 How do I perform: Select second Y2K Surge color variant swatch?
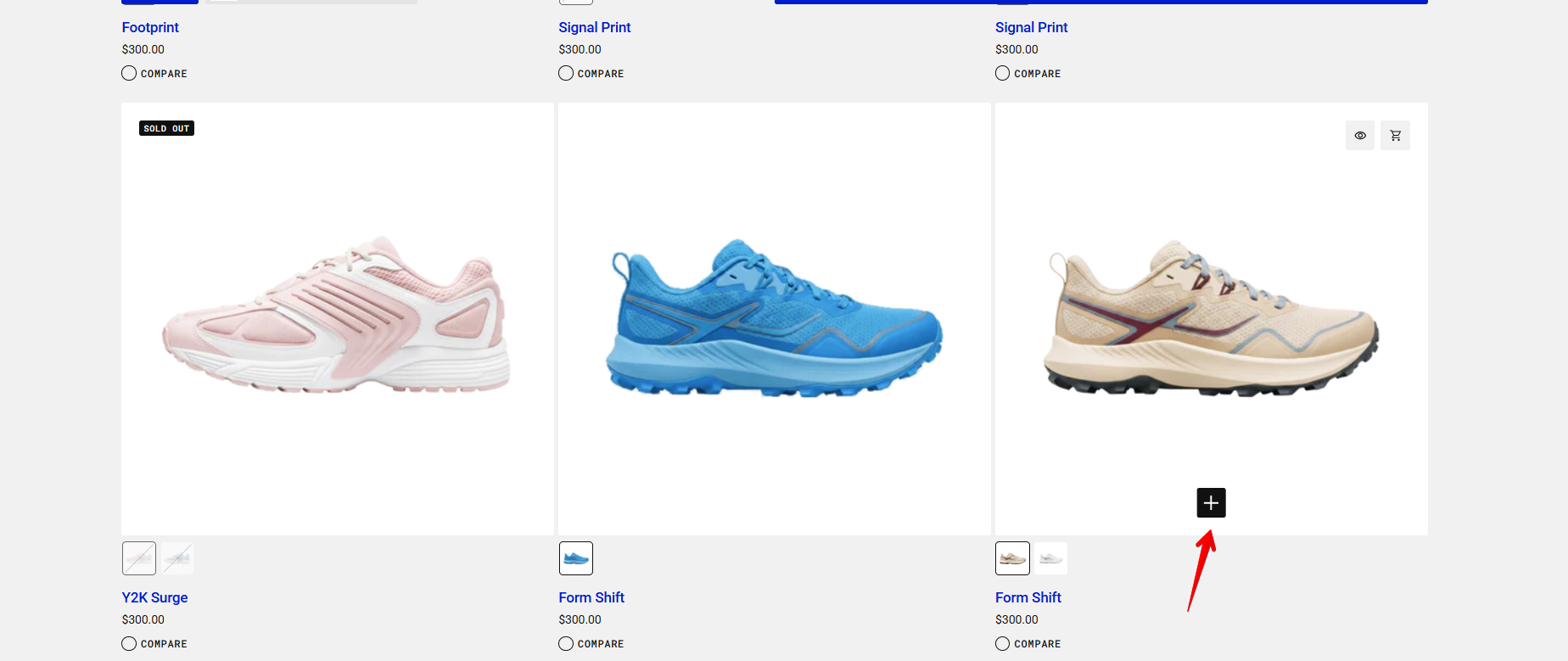tap(177, 558)
